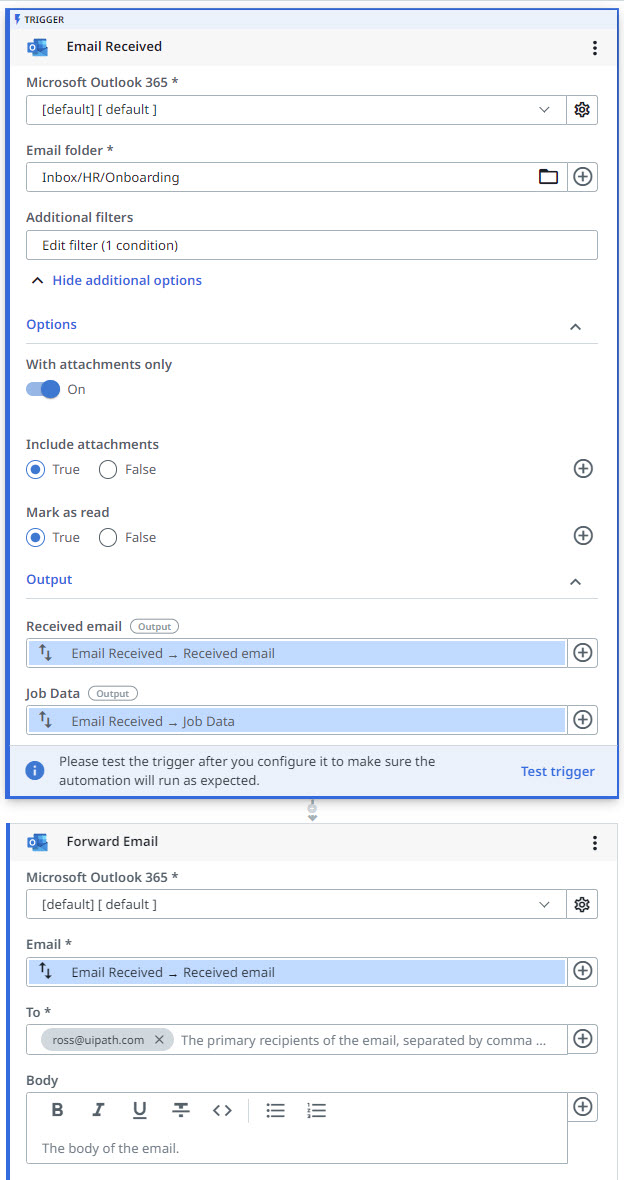Click the Edit filter (1 condition) field
Screen dimensions: 624x1180
click(311, 245)
